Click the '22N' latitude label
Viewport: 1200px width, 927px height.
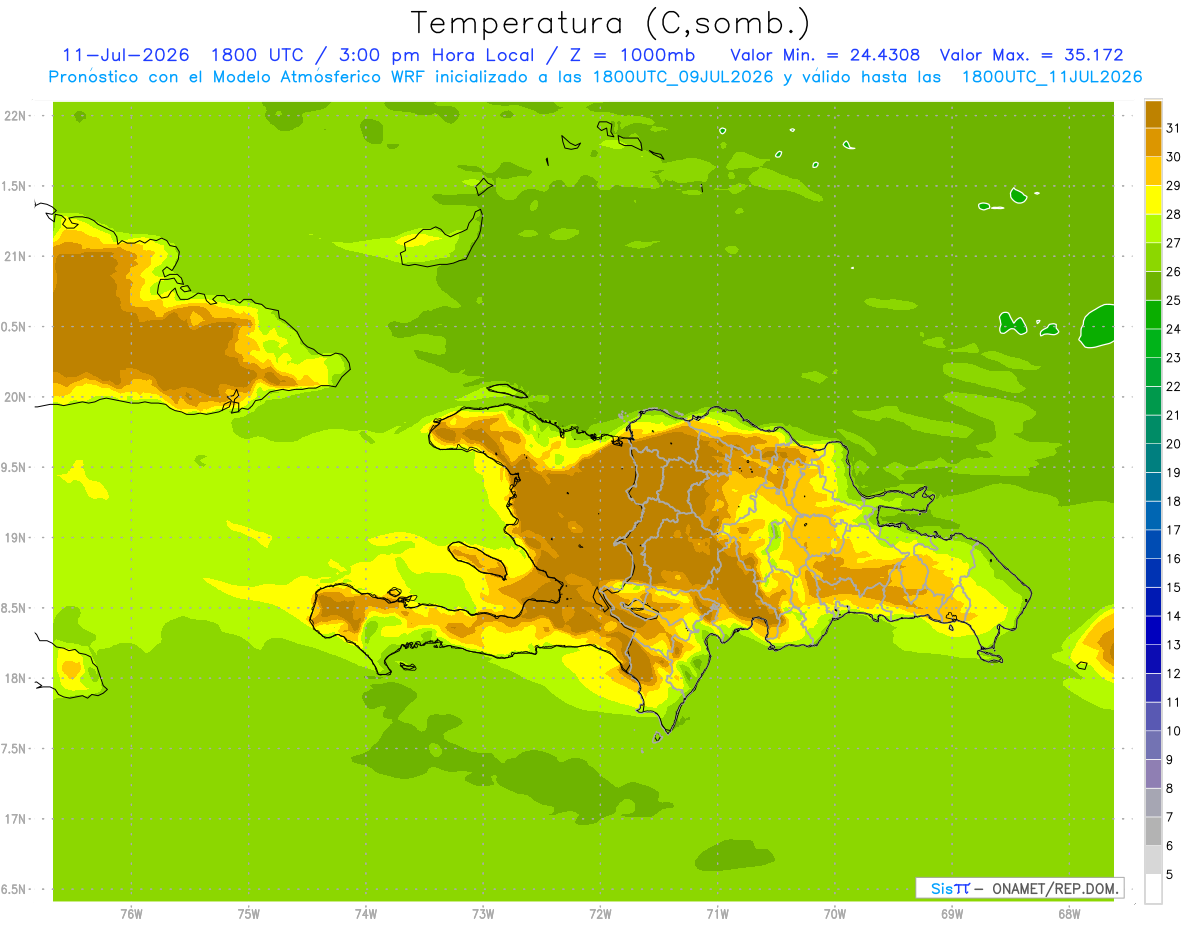pos(17,116)
